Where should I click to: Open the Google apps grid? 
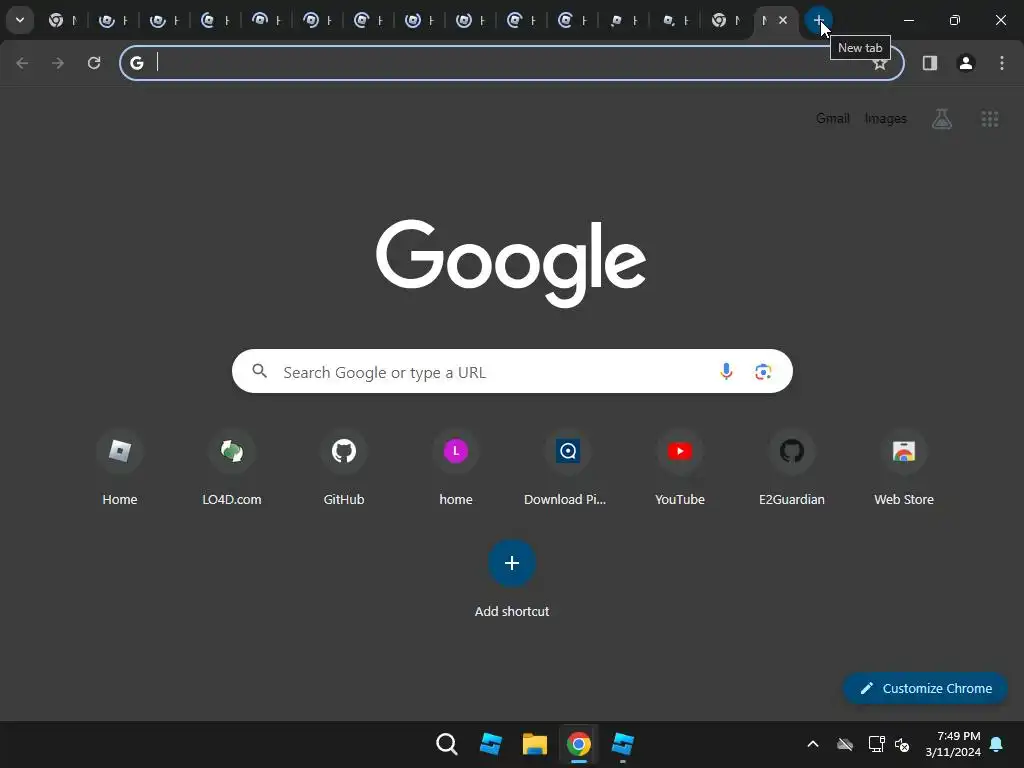pyautogui.click(x=990, y=119)
